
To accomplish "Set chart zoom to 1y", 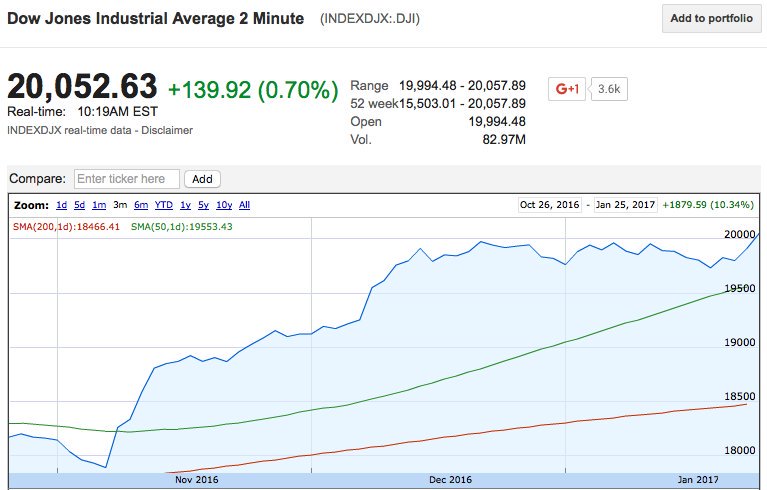I will 185,205.
